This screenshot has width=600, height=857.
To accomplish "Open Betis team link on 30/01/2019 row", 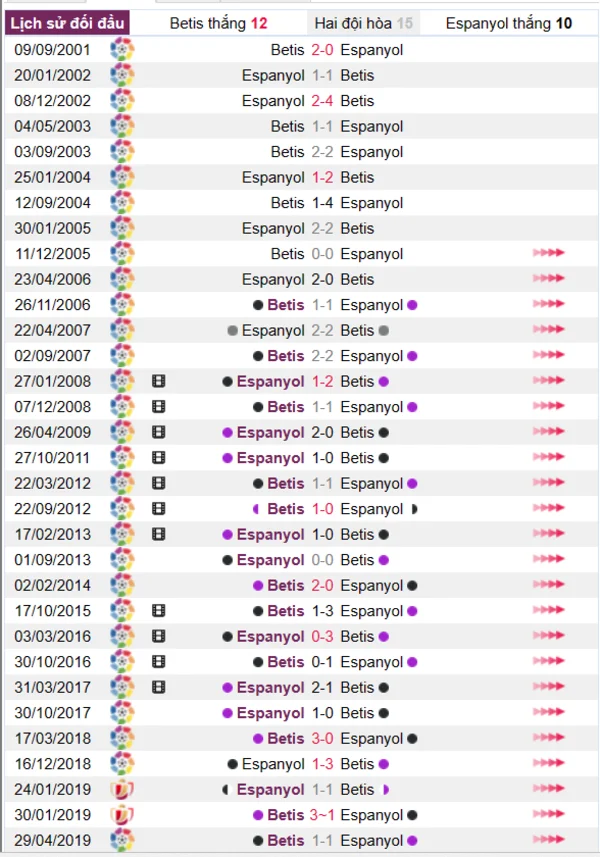I will [x=286, y=815].
